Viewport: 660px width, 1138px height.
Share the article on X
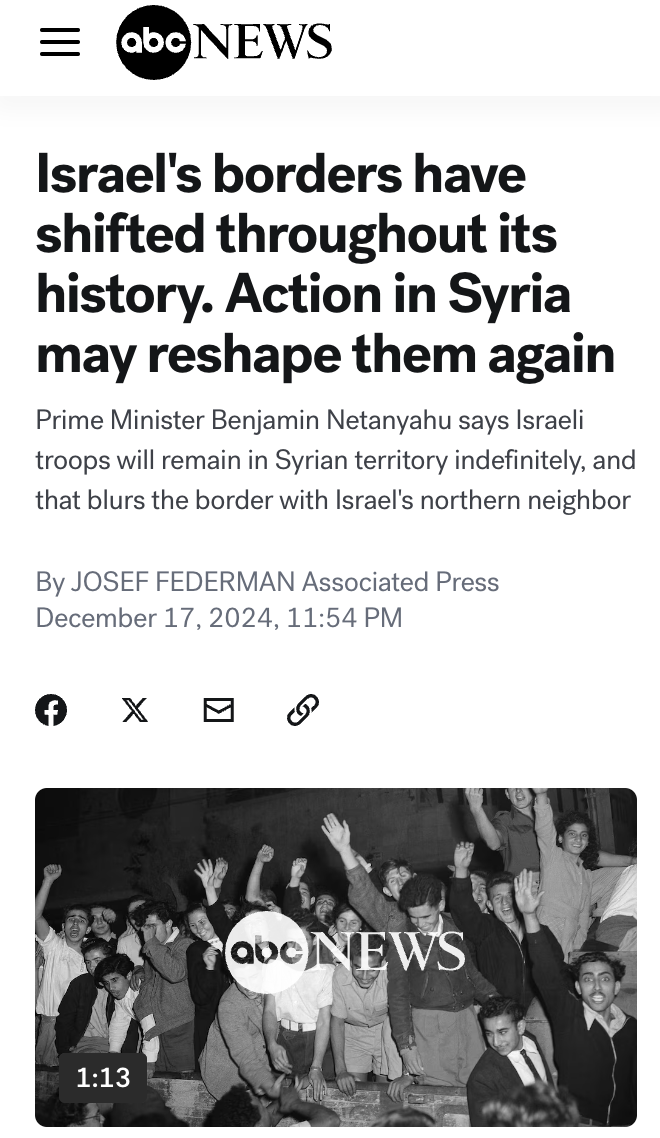pos(135,710)
